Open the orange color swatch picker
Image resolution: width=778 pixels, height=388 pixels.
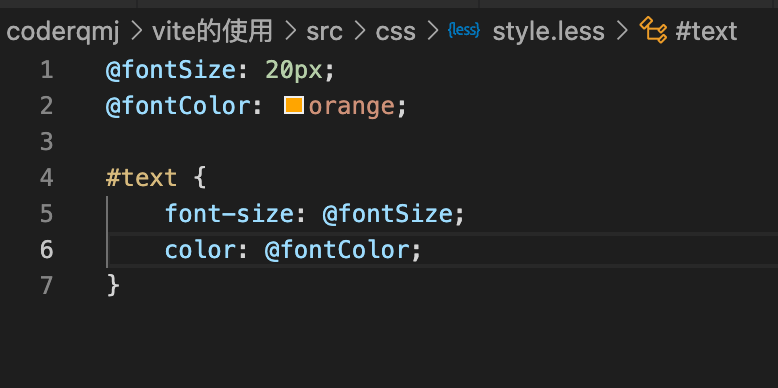(294, 105)
